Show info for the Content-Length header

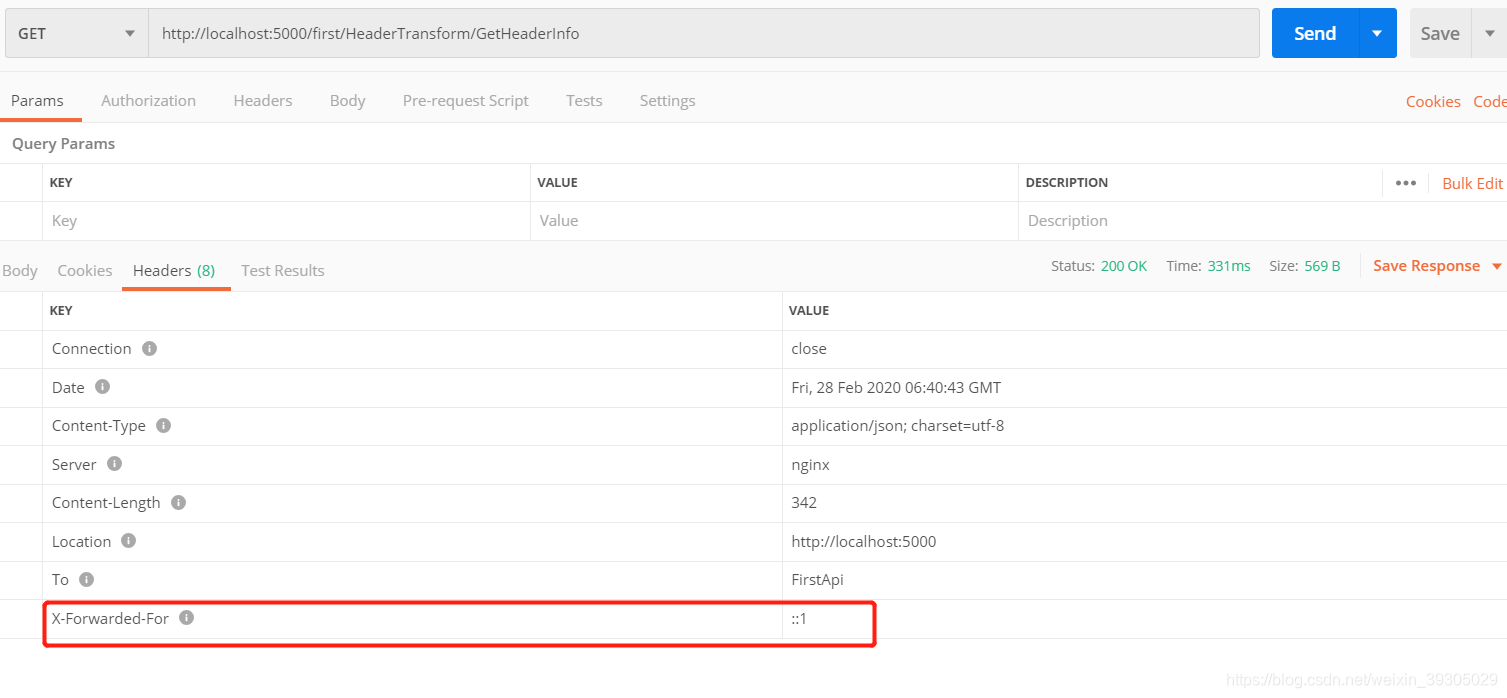pos(178,502)
